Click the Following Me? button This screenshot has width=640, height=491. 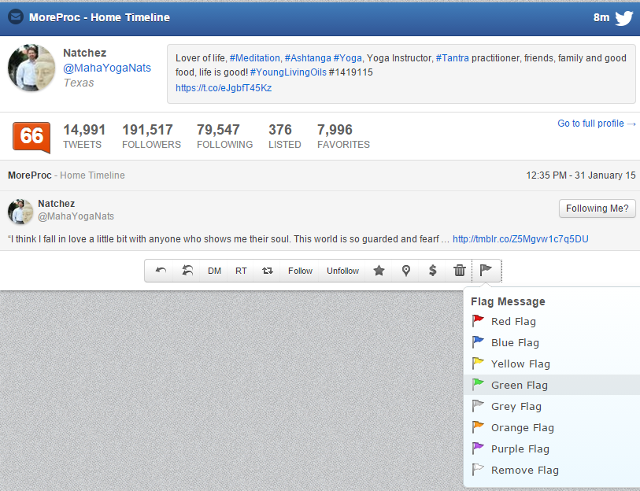click(597, 209)
